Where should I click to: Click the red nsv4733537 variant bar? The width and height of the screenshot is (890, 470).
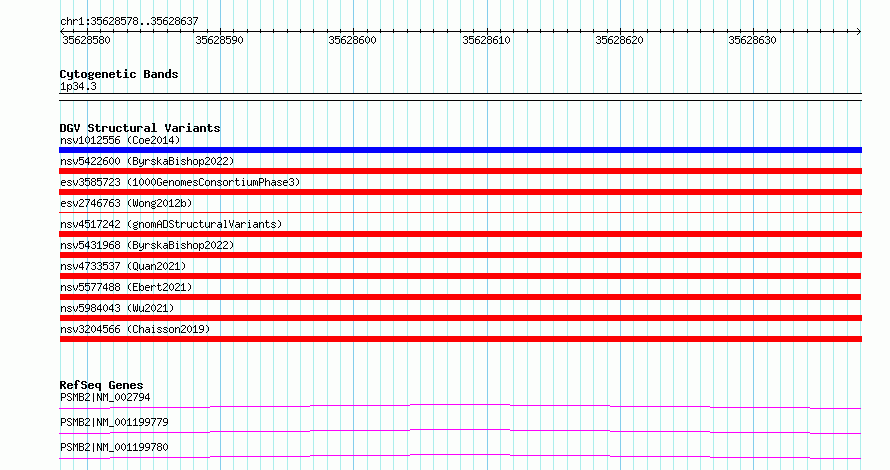(x=460, y=276)
